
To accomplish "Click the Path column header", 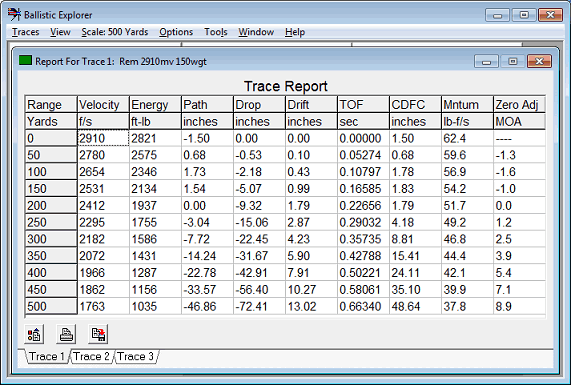I will (207, 105).
